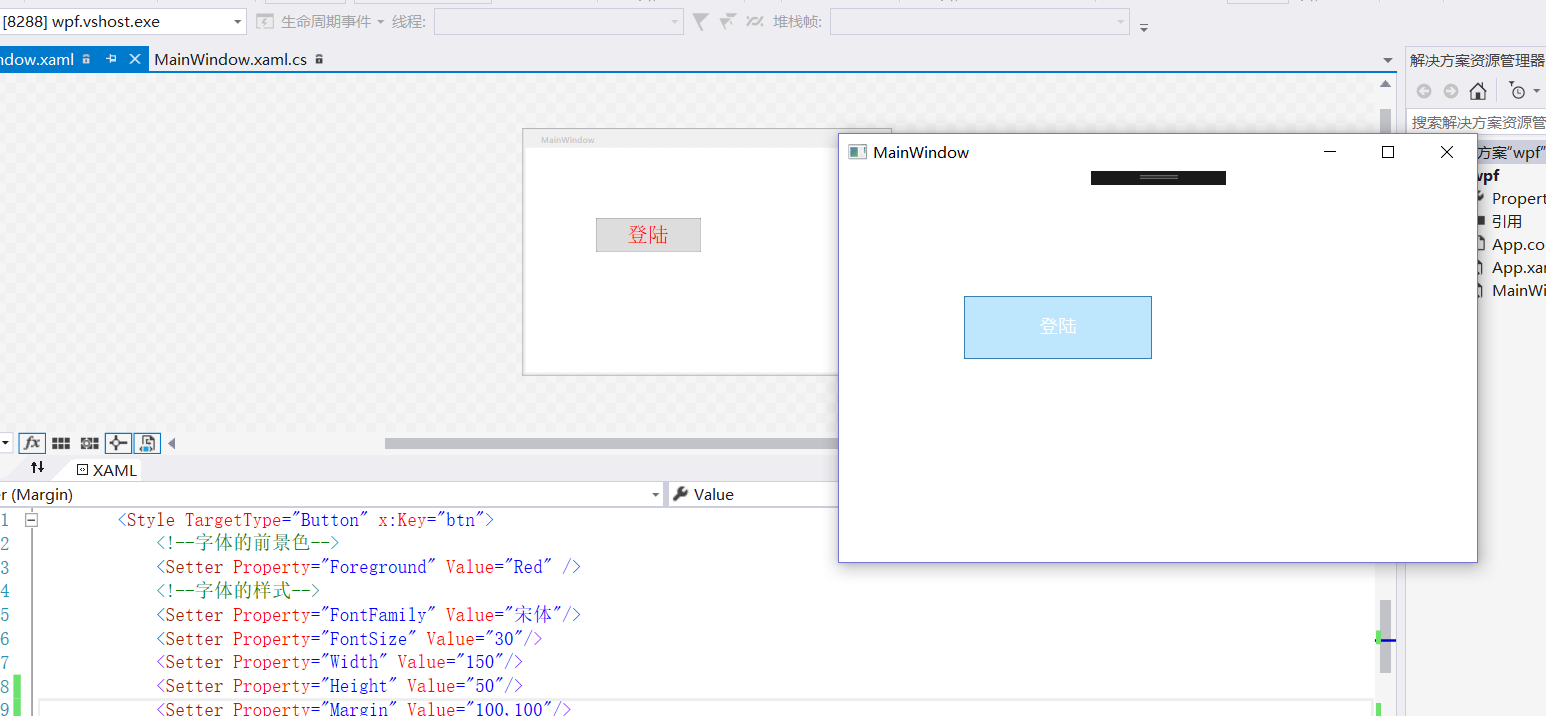Click the running MainWindow app icon
The height and width of the screenshot is (716, 1546).
point(856,152)
